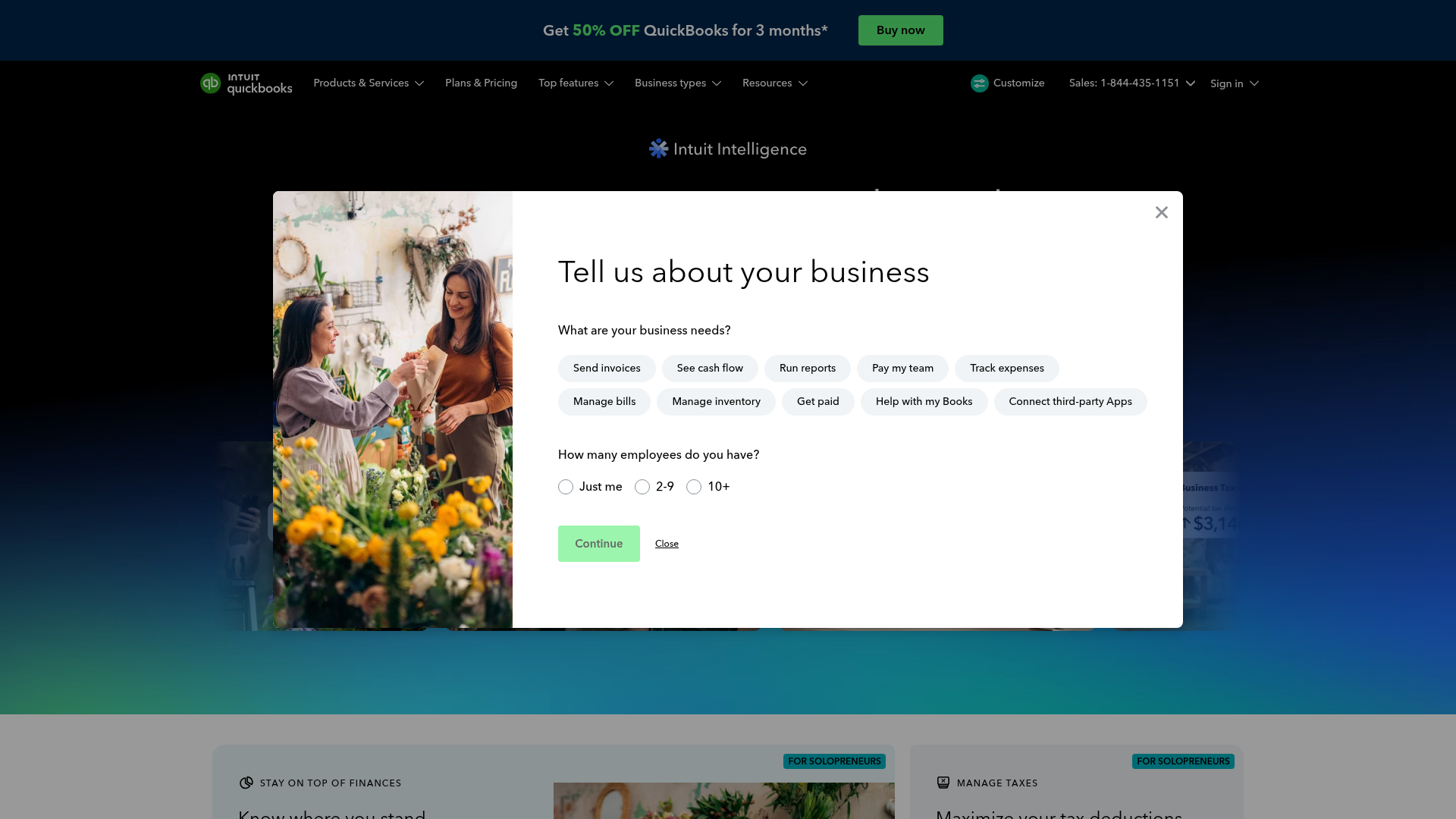Expand the Business types dropdown
This screenshot has width=1456, height=819.
677,83
